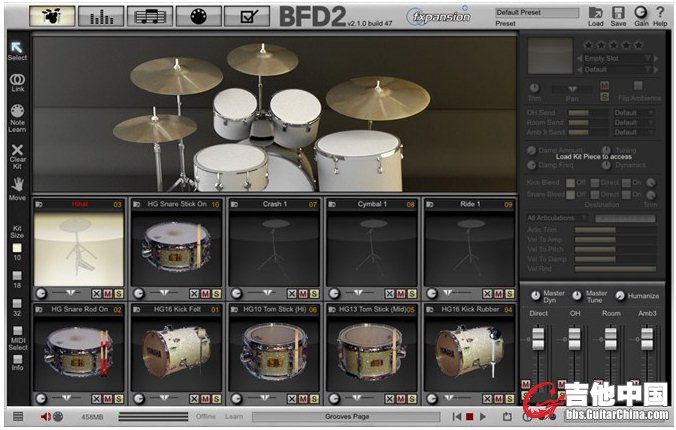Activate the Move hand tool

tap(17, 185)
